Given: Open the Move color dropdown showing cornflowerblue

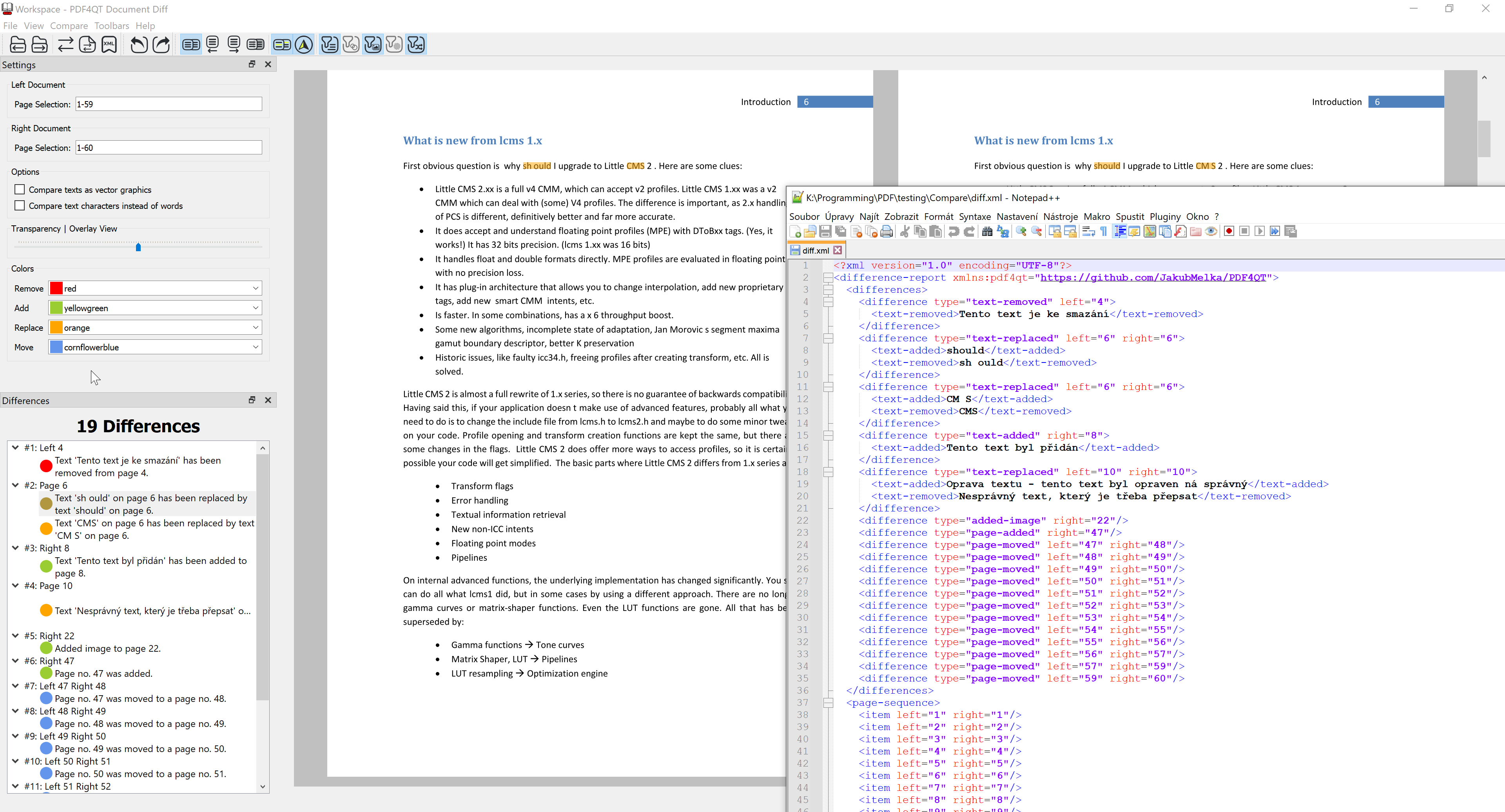Looking at the screenshot, I should click(155, 347).
